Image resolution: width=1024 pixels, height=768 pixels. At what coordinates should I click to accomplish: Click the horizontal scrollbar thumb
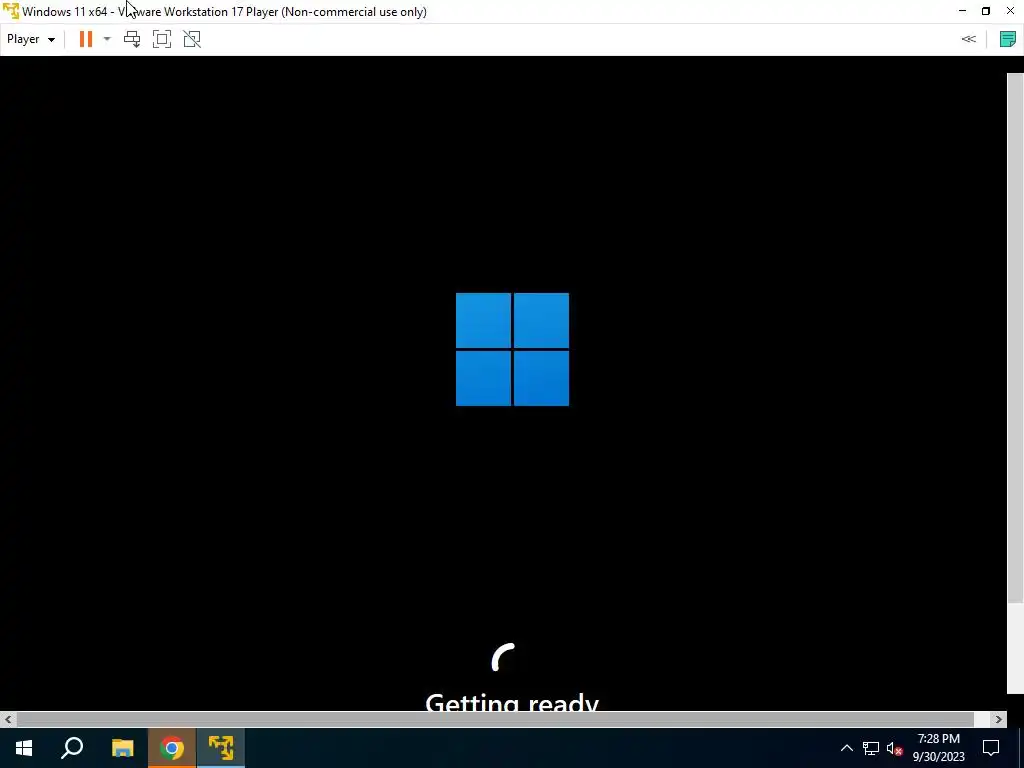pyautogui.click(x=495, y=719)
